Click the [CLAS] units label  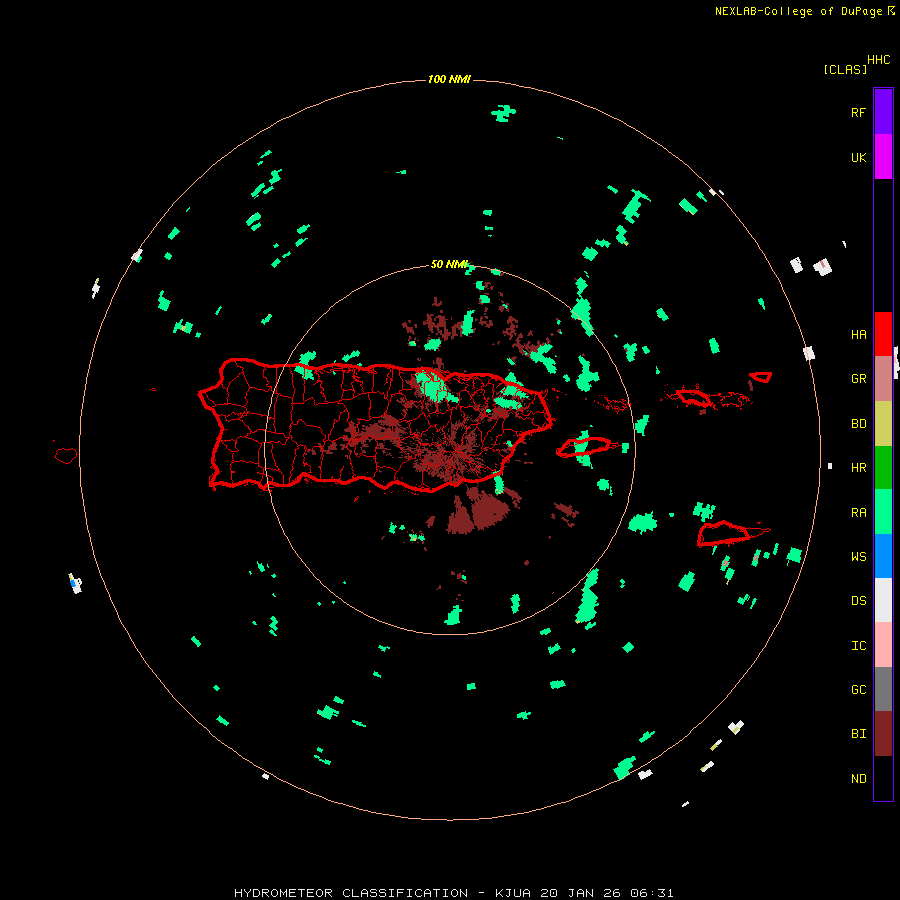click(x=845, y=69)
